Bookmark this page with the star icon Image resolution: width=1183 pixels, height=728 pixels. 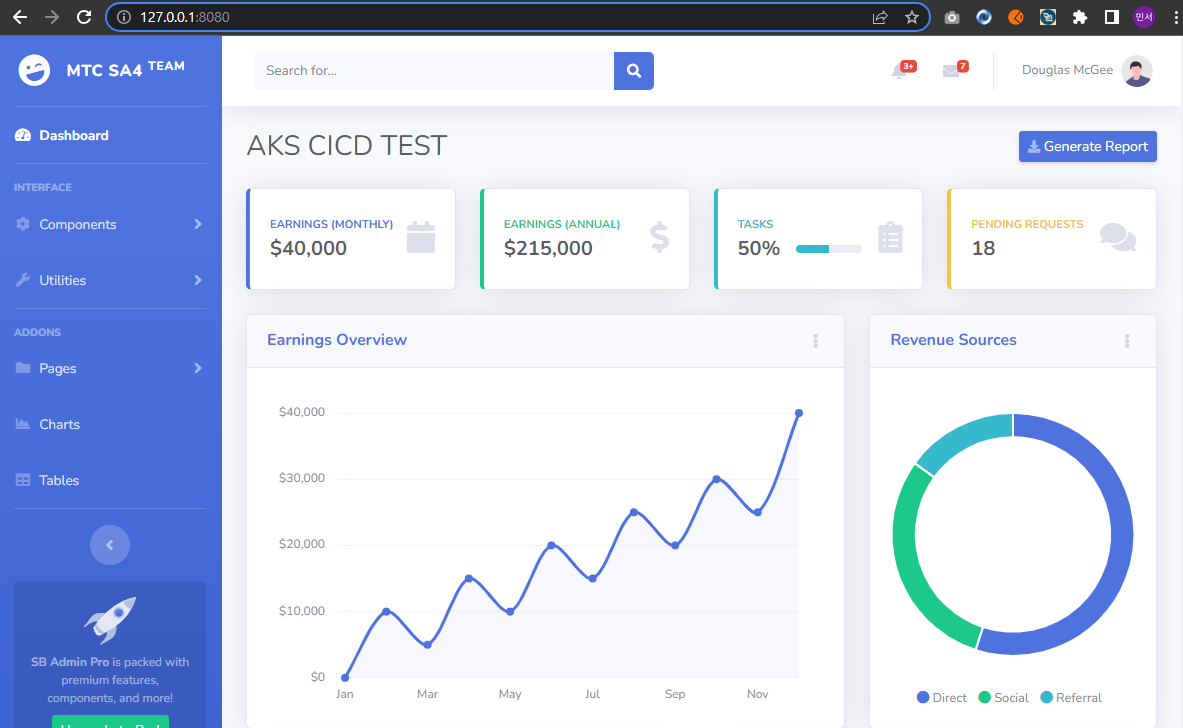[911, 17]
